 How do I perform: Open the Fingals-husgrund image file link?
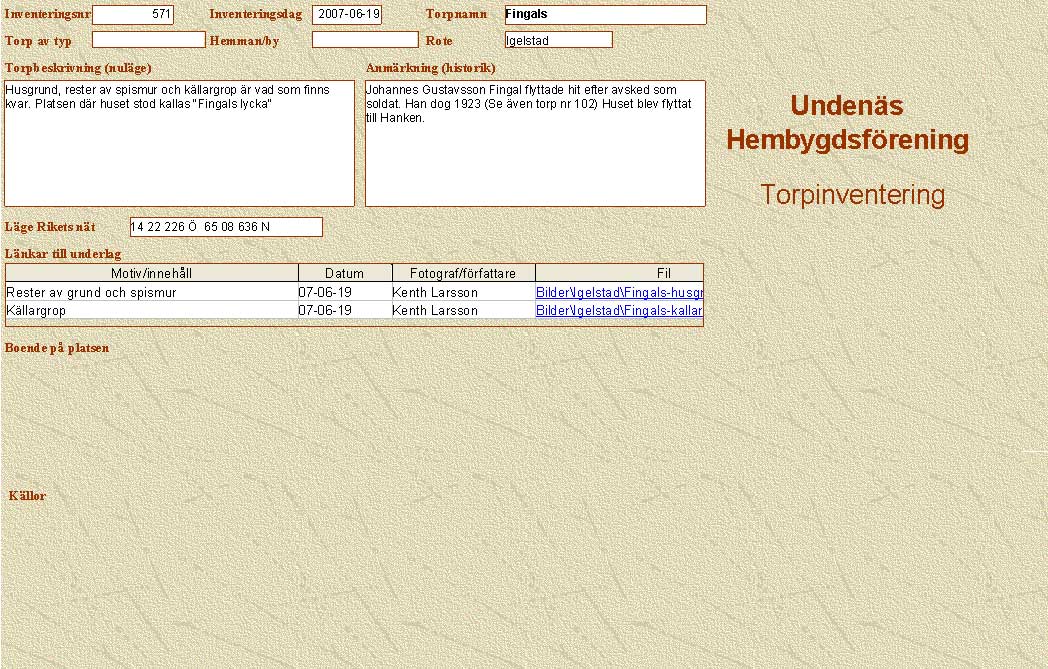(x=619, y=293)
